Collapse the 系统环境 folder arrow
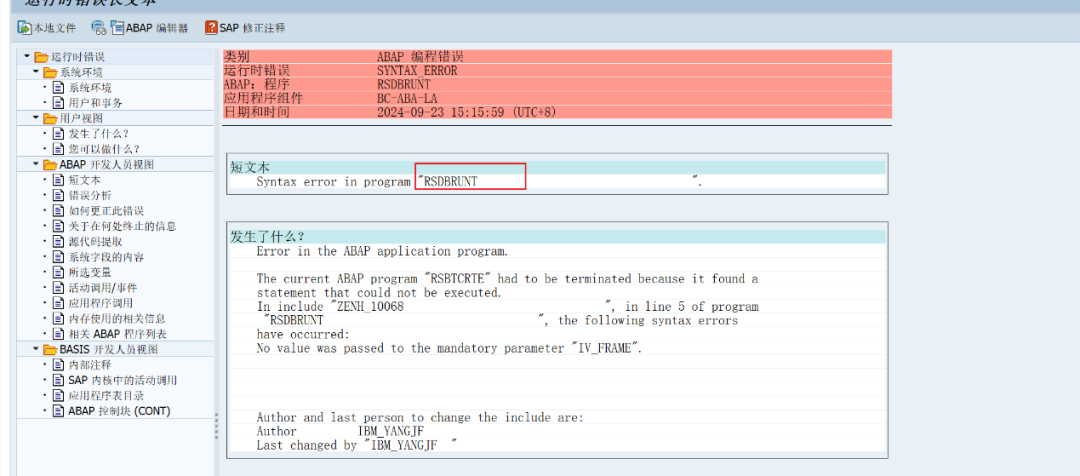Image resolution: width=1080 pixels, height=476 pixels. 36,72
